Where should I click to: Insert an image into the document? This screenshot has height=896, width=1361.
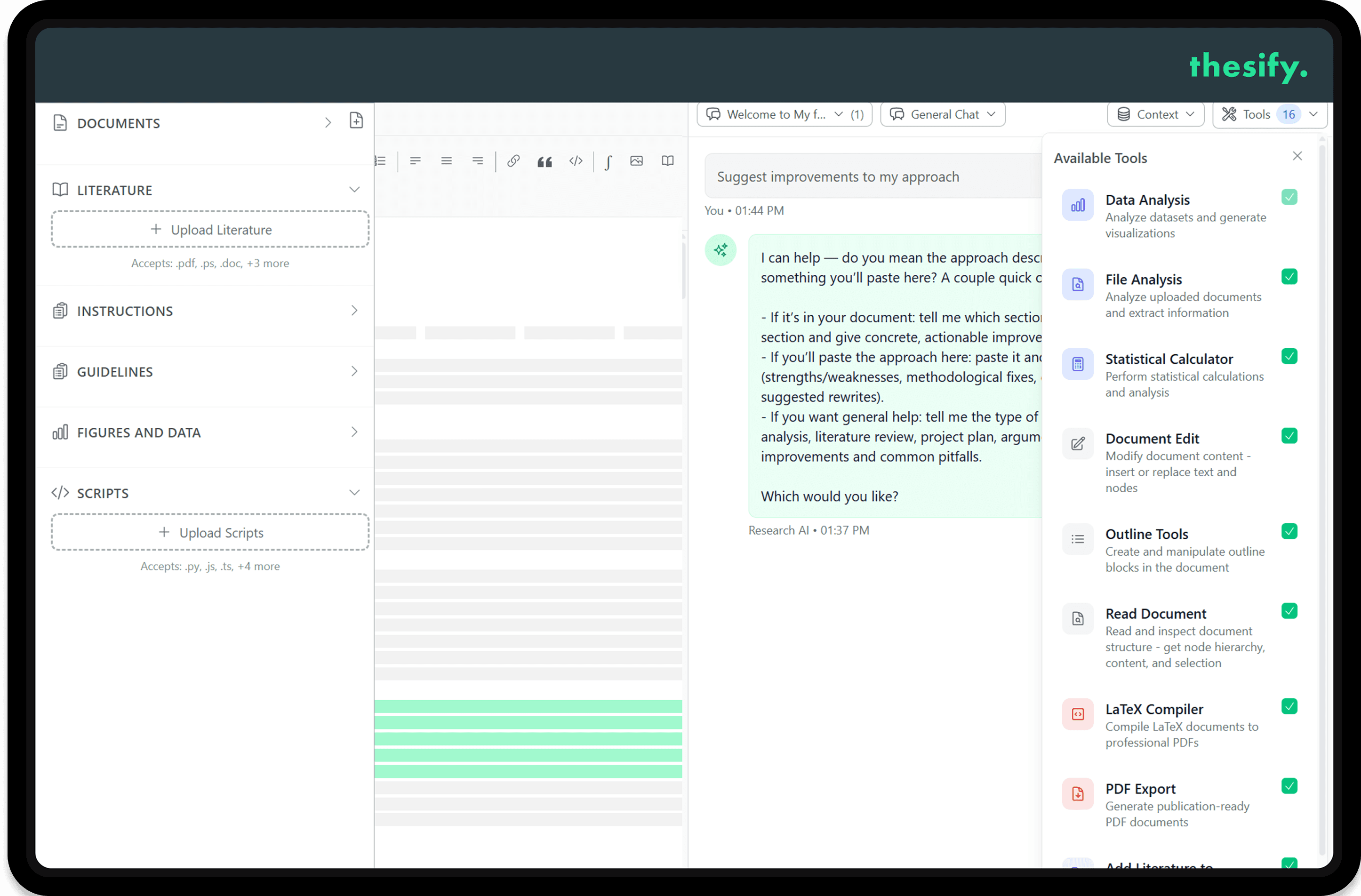click(636, 160)
